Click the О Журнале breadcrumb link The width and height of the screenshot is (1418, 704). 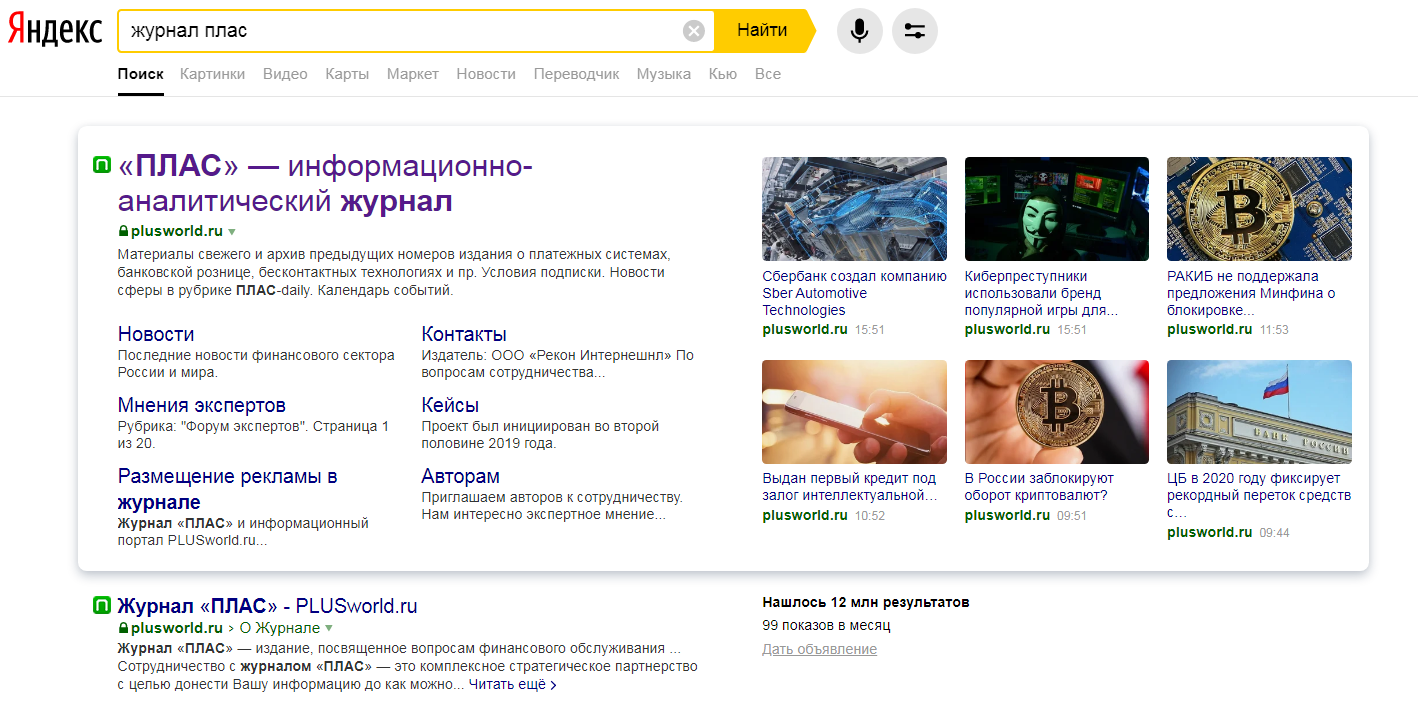coord(279,628)
